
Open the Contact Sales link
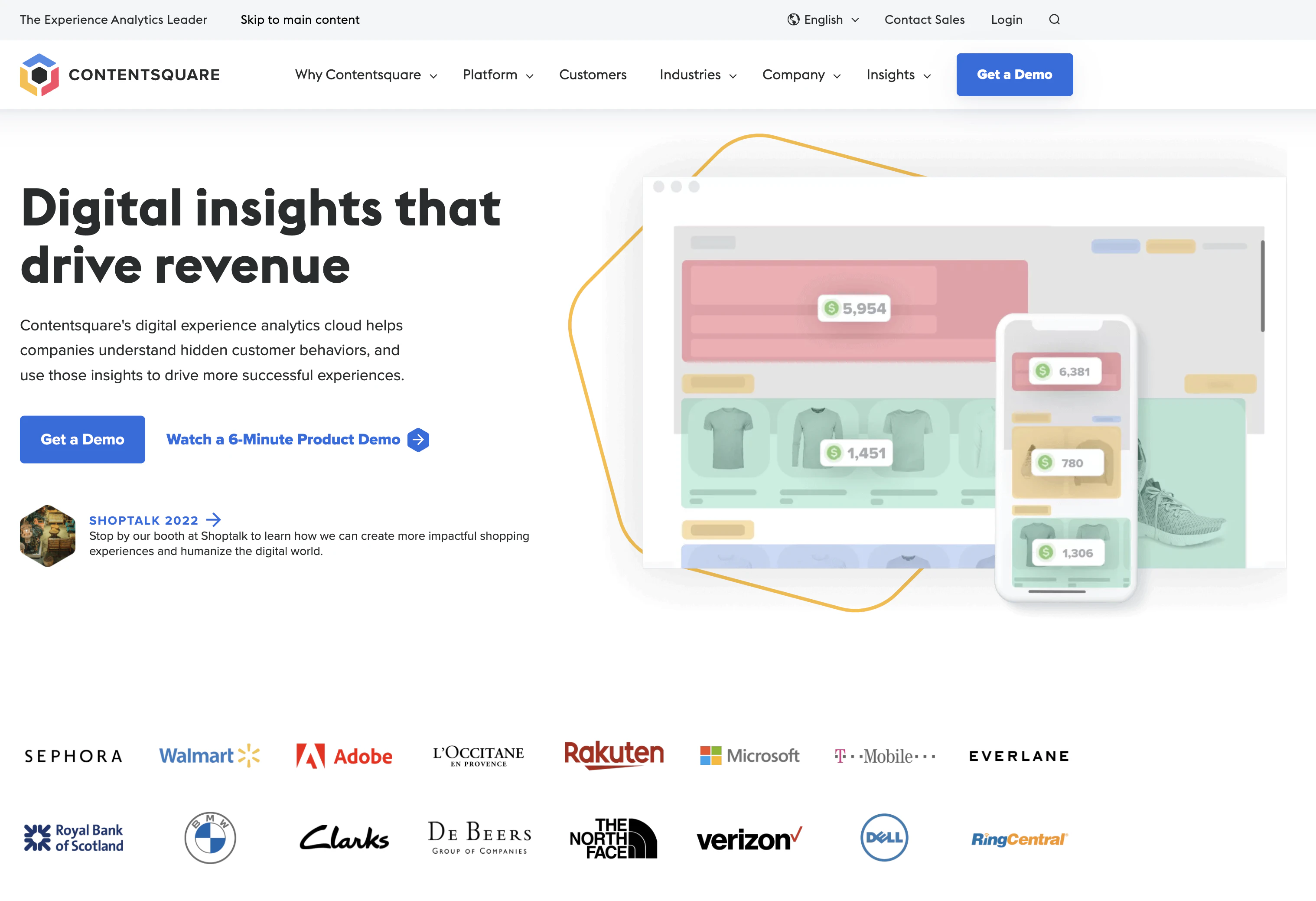pyautogui.click(x=925, y=20)
